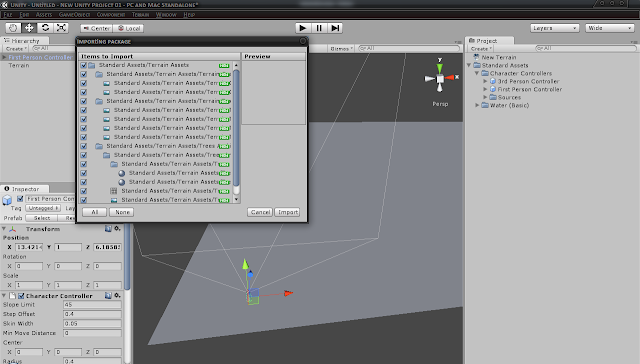The width and height of the screenshot is (640, 364).
Task: Select New Terrain asset in Project
Action: click(499, 58)
